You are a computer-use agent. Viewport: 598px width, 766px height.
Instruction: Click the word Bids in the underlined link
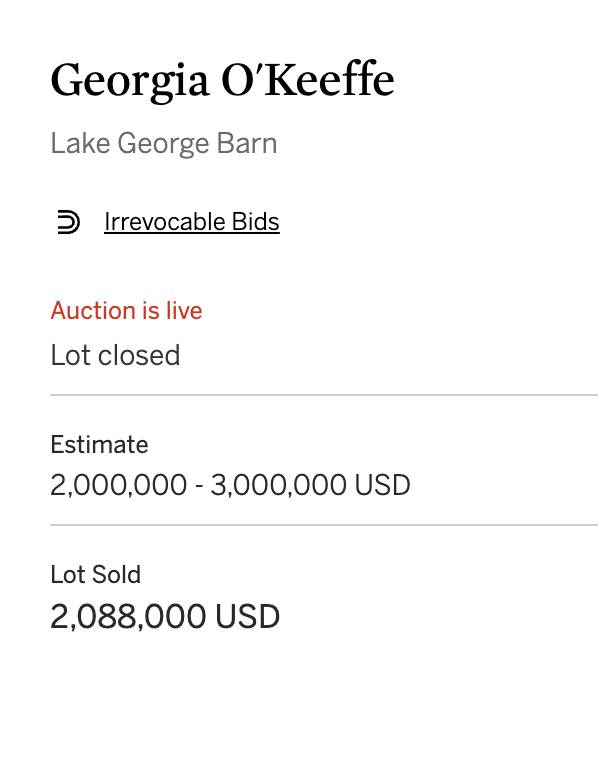(x=256, y=222)
